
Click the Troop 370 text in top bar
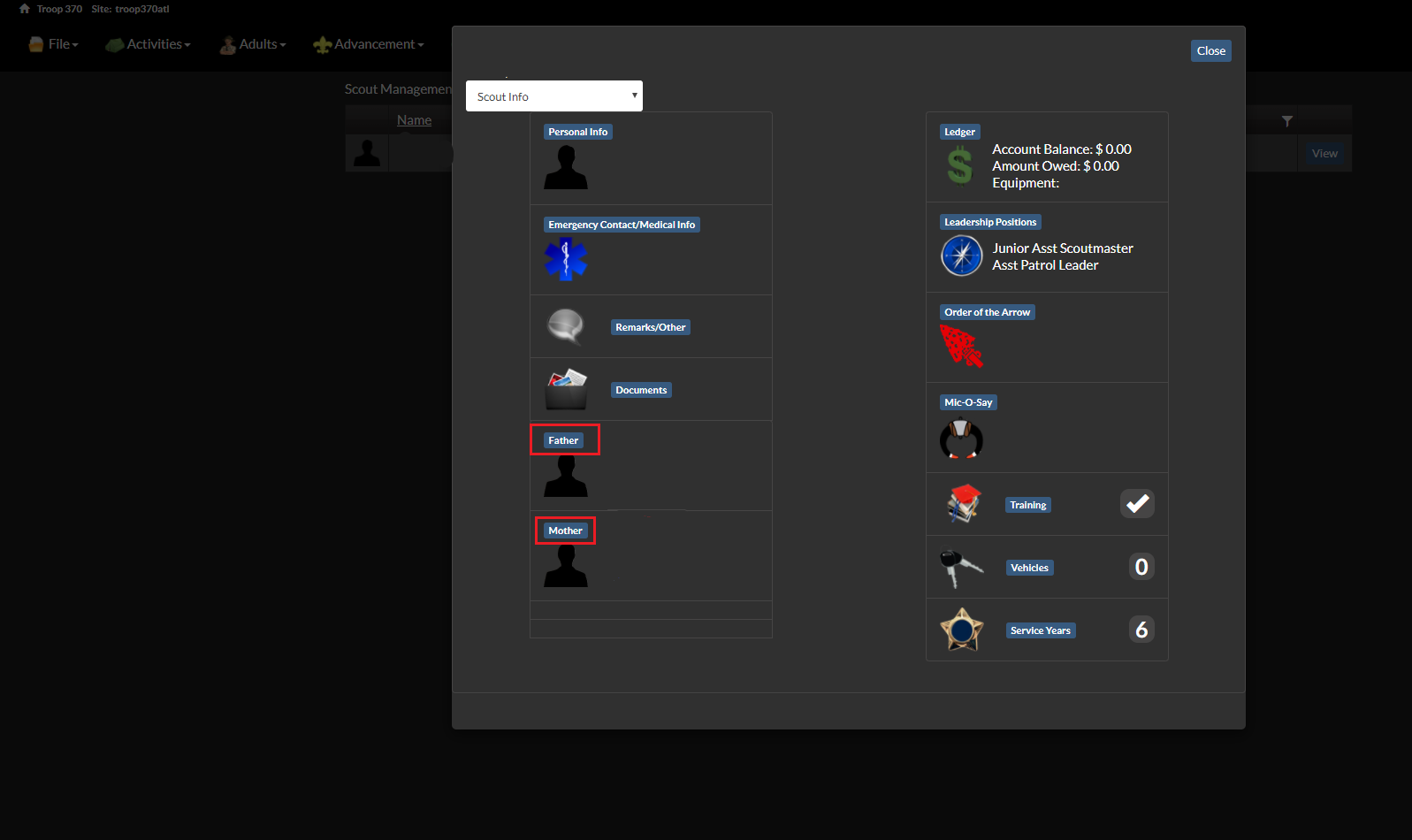pyautogui.click(x=59, y=9)
